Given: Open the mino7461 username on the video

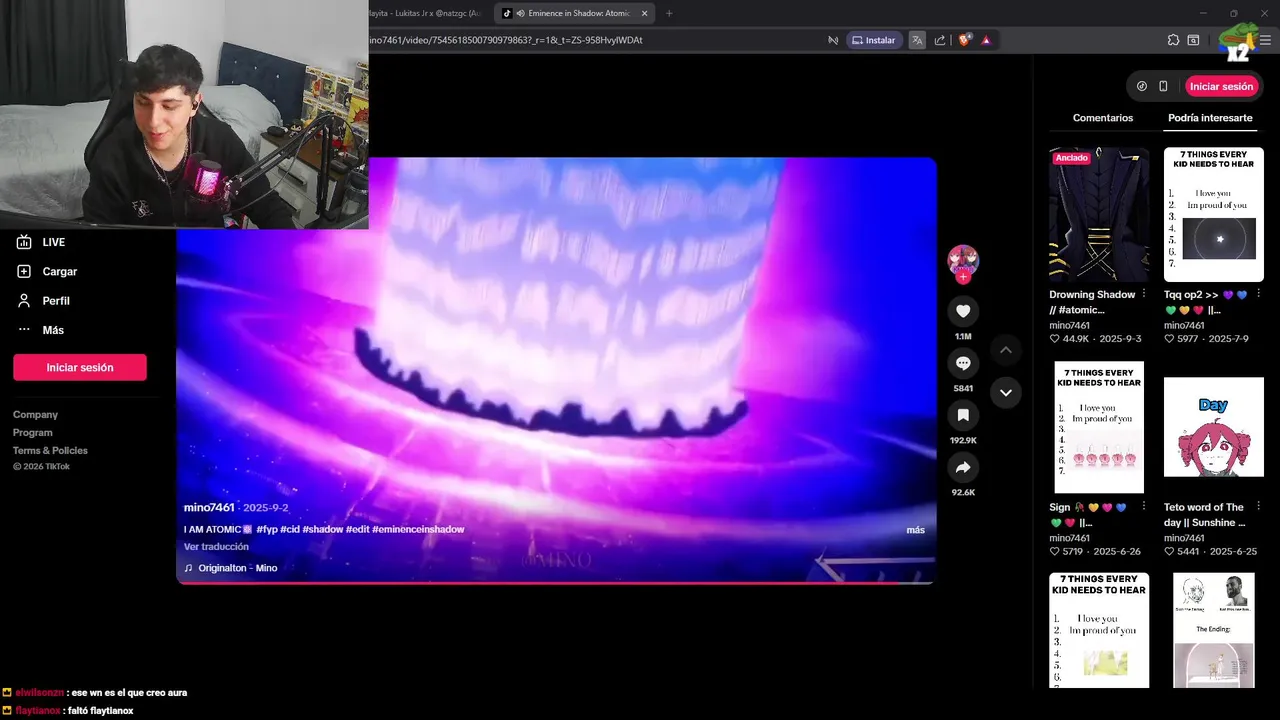Looking at the screenshot, I should 209,508.
